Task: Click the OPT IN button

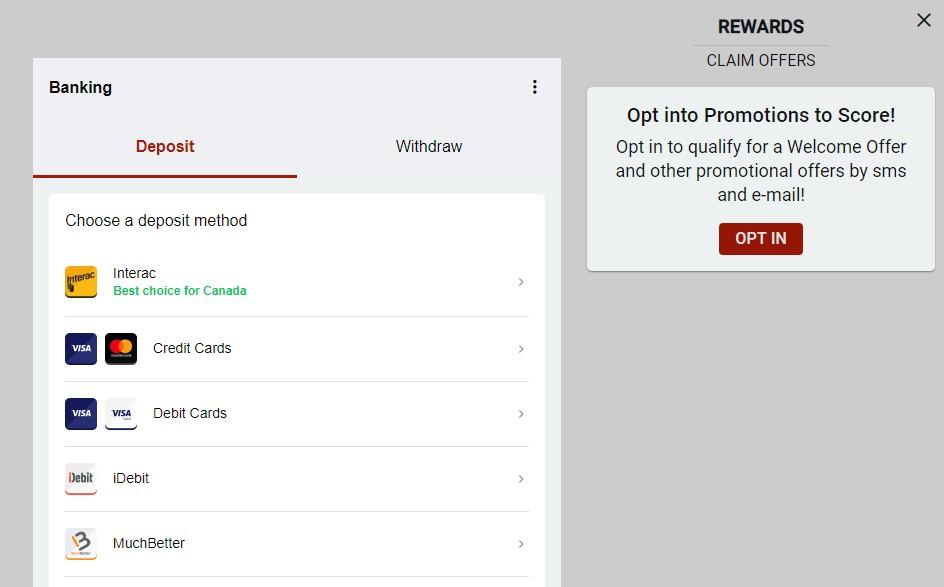Action: [x=760, y=238]
